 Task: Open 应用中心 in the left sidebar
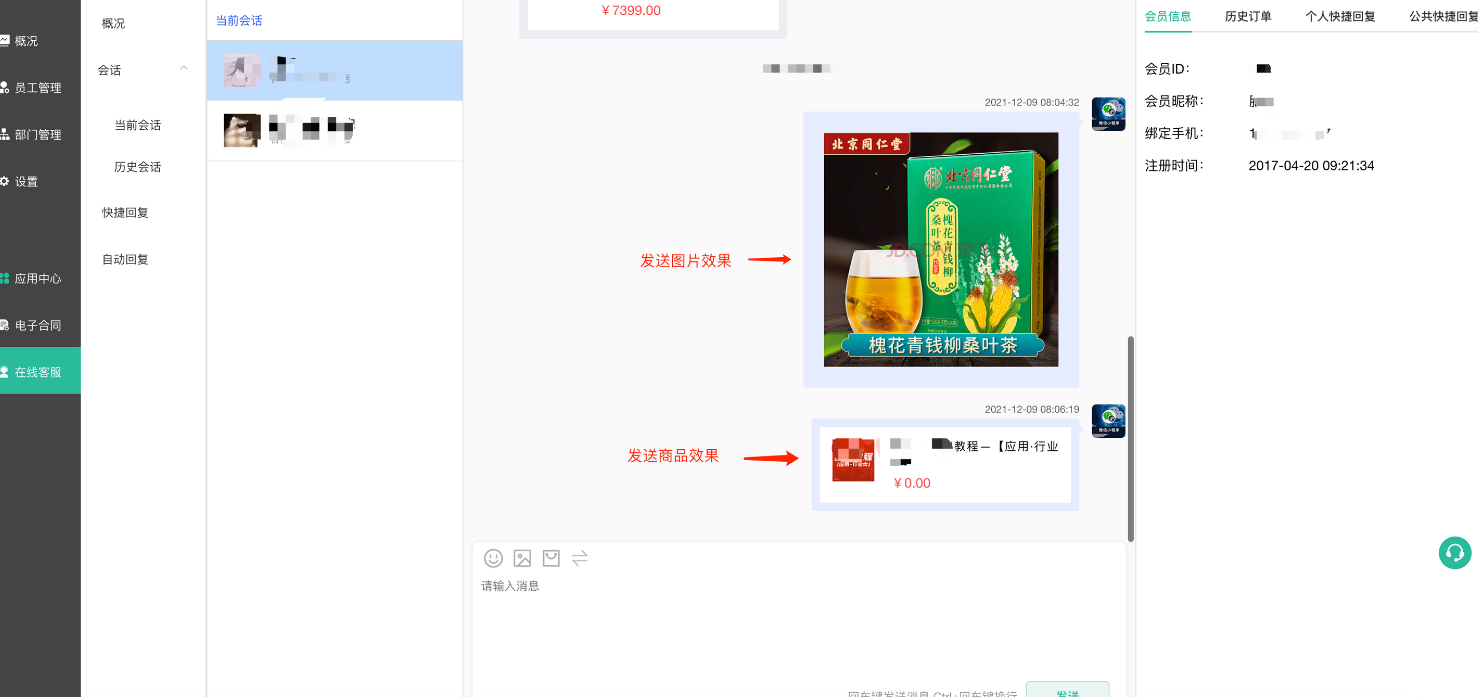(38, 279)
